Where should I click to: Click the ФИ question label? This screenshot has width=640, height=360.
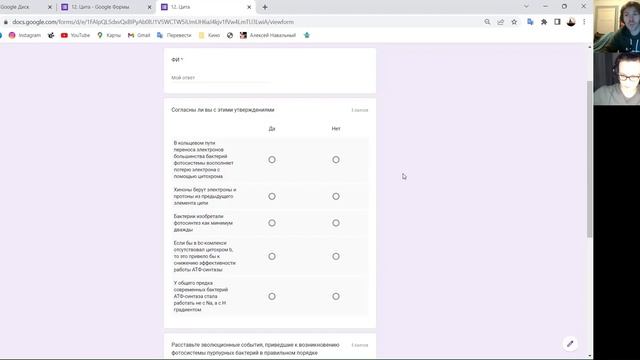pos(177,60)
